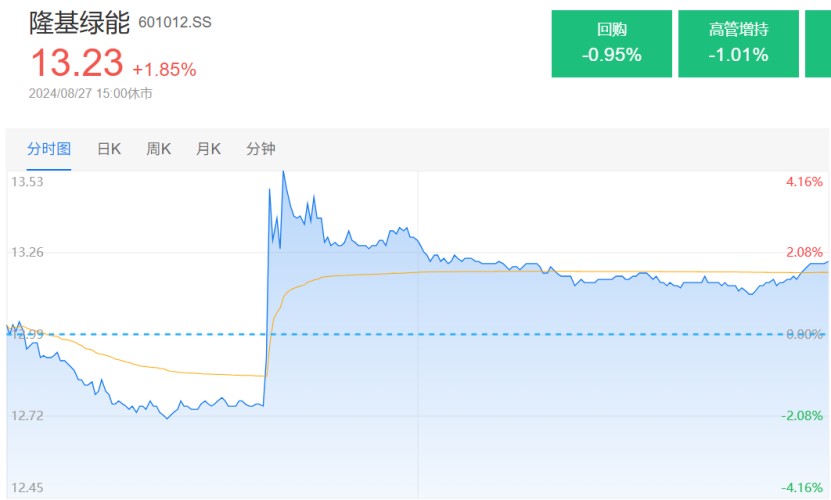Click the +1.85% change figure
Image resolution: width=831 pixels, height=500 pixels.
point(164,69)
